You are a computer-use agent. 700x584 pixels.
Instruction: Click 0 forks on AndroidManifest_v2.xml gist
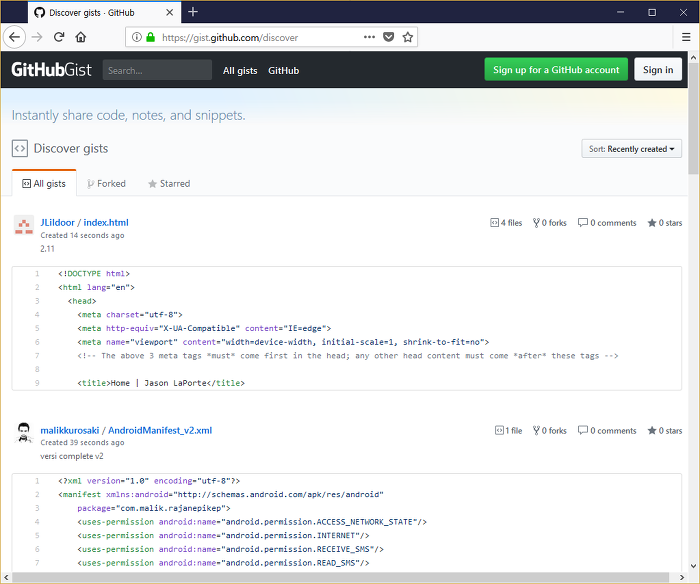550,430
